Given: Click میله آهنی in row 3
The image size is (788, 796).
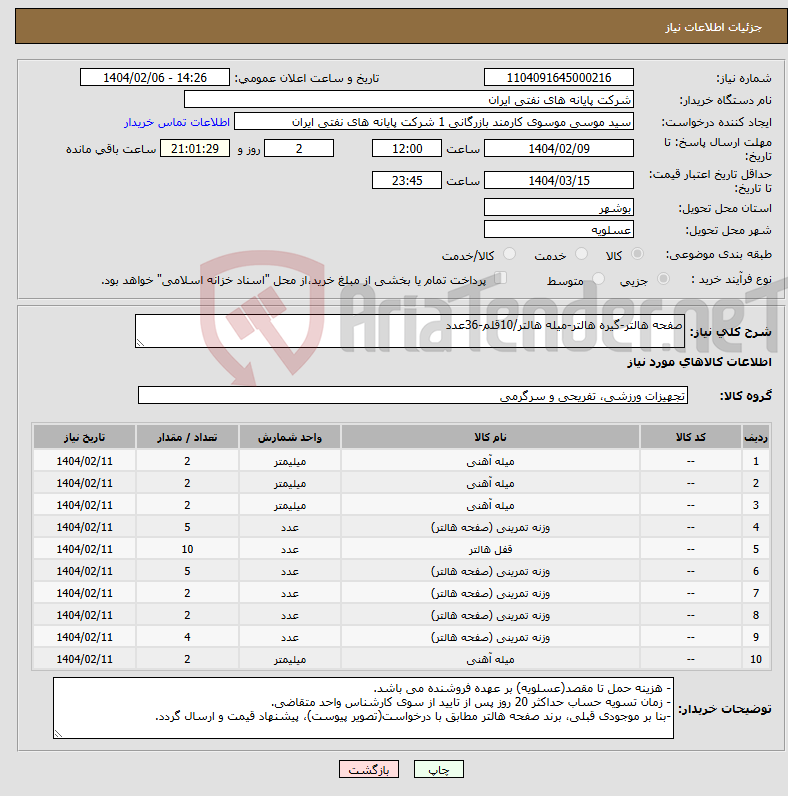Looking at the screenshot, I should [490, 505].
